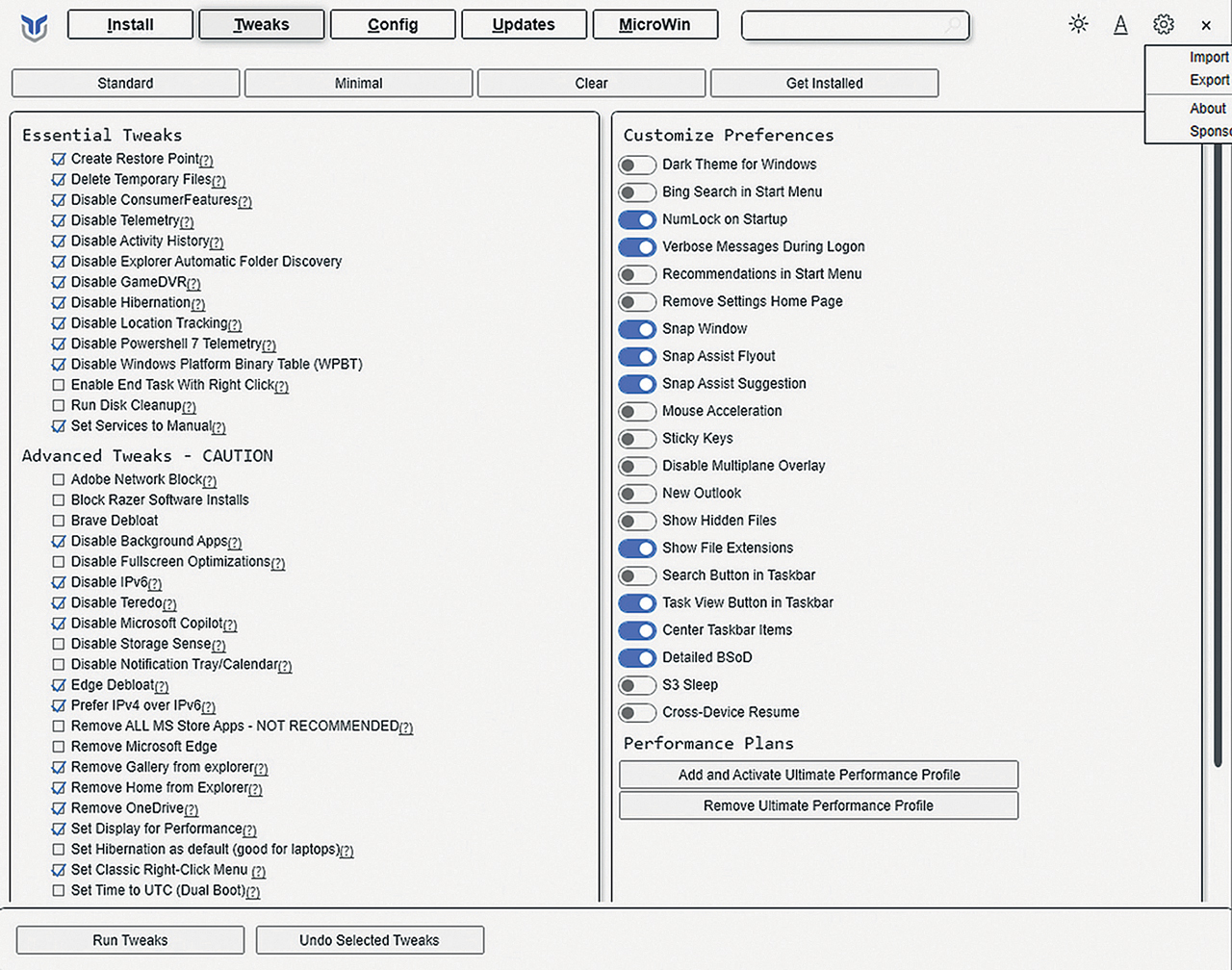Open font scaling via the A icon
The width and height of the screenshot is (1232, 970).
(x=1120, y=25)
